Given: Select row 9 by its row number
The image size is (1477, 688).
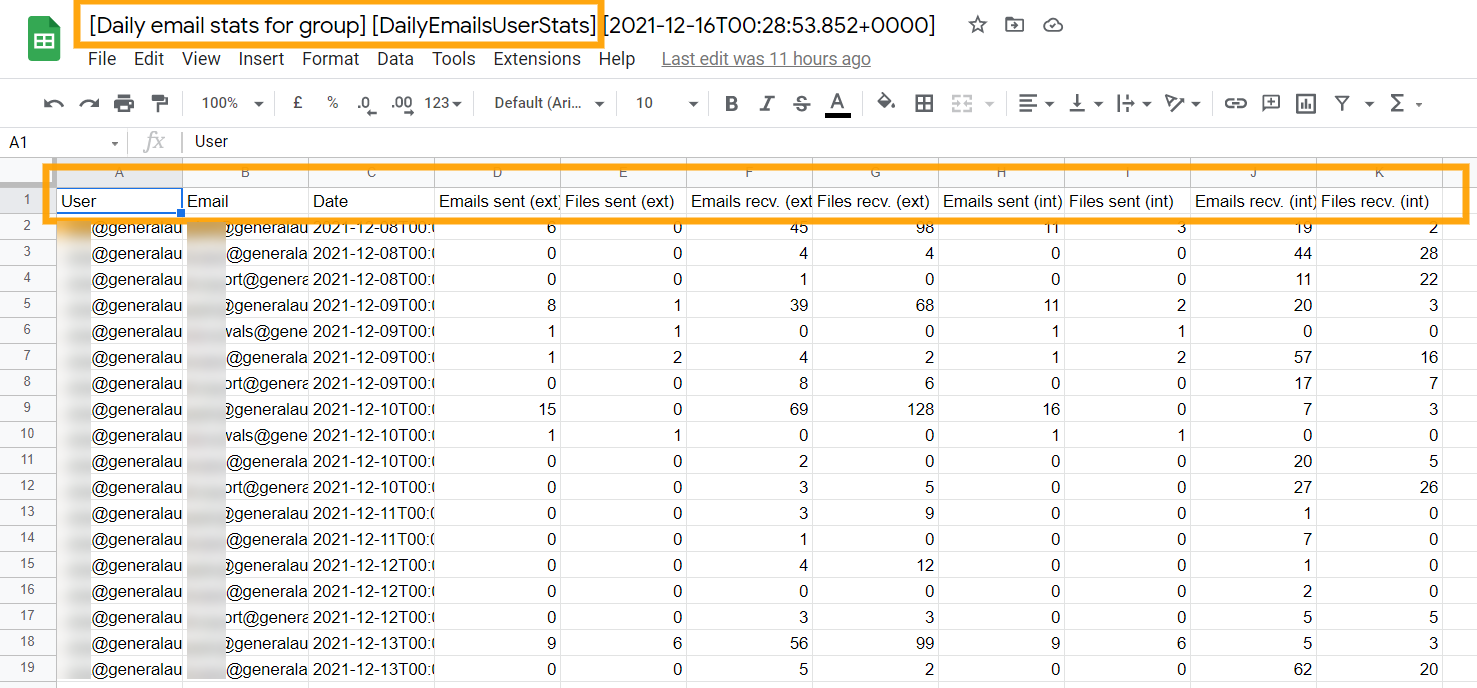Looking at the screenshot, I should coord(28,409).
